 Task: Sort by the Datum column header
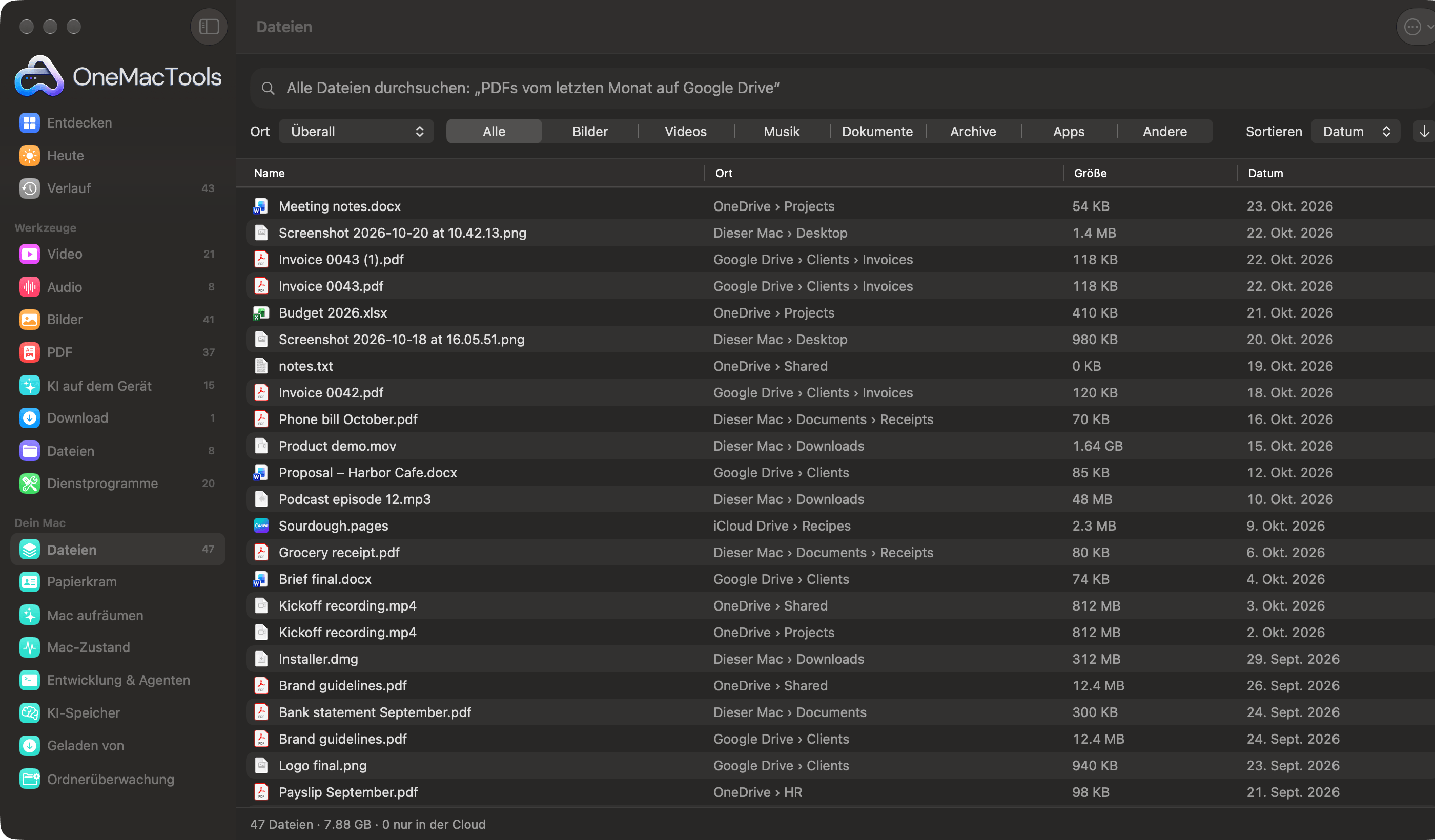pyautogui.click(x=1265, y=173)
